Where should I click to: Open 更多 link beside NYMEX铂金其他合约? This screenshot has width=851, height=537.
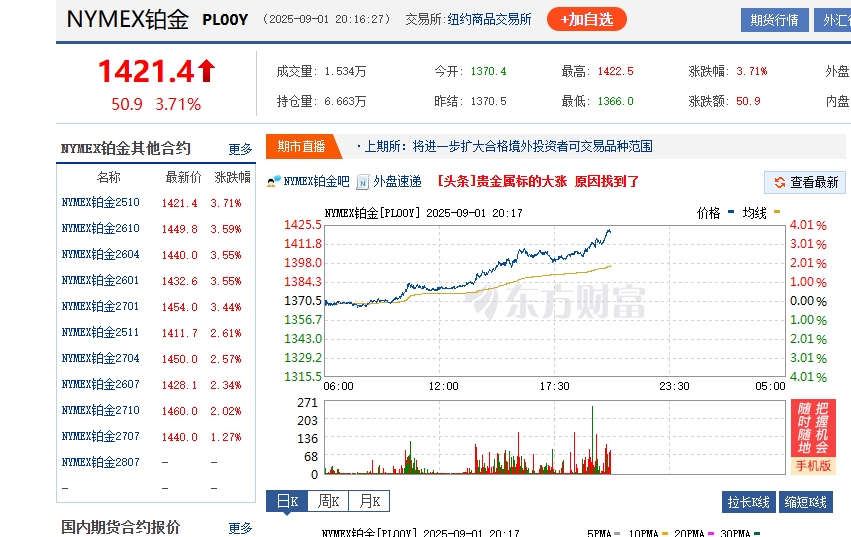[x=240, y=149]
